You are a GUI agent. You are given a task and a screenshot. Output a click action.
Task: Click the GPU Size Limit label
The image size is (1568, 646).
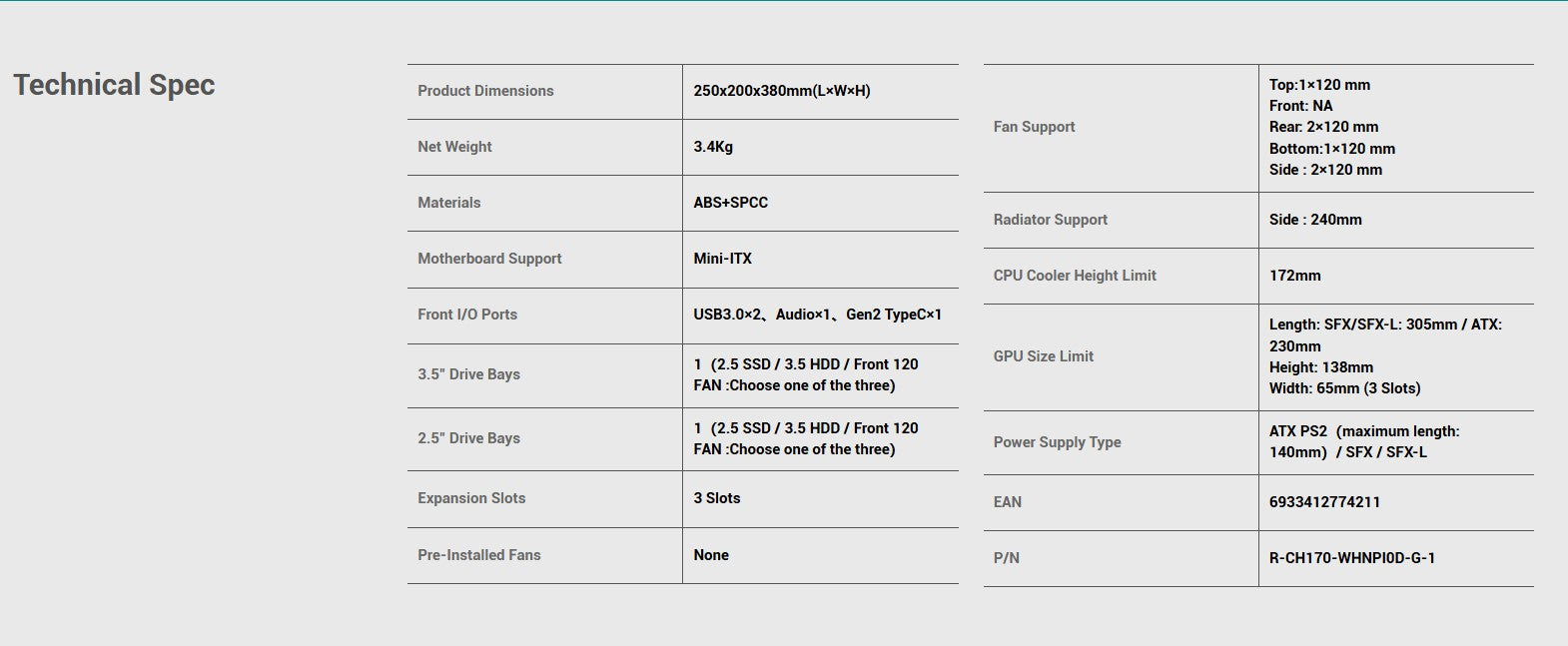[1043, 356]
